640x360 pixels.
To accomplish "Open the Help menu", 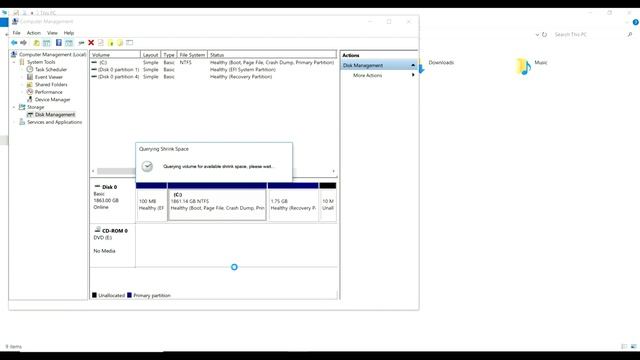I will (x=69, y=33).
